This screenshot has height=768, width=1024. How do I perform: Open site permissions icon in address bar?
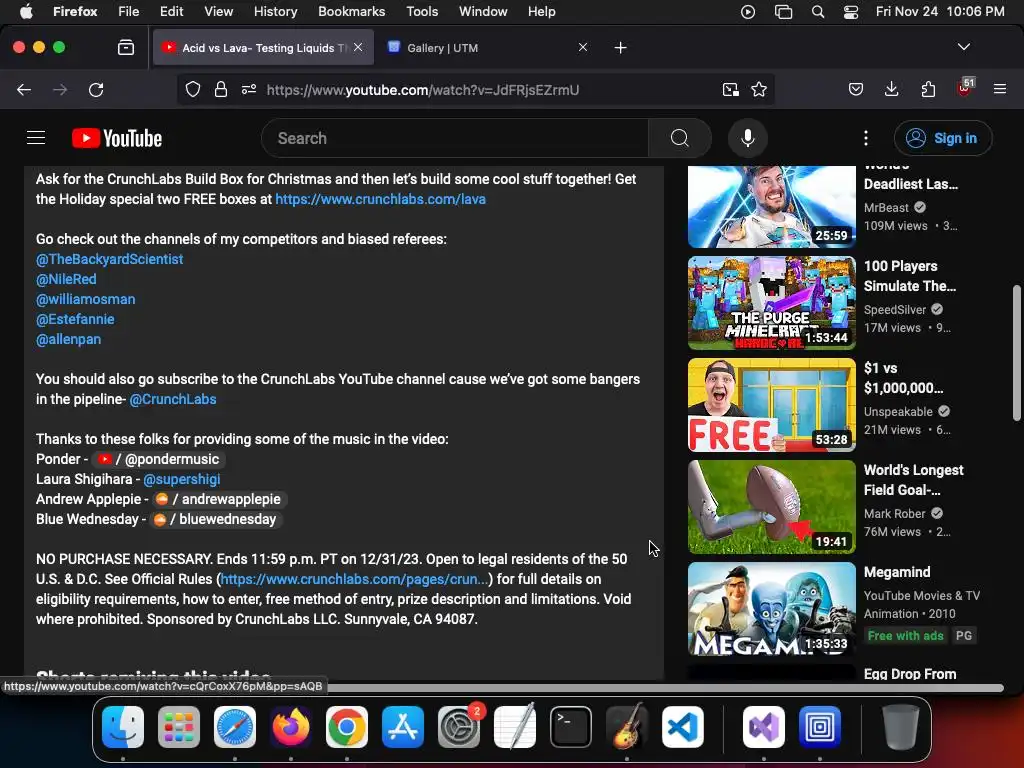249,89
